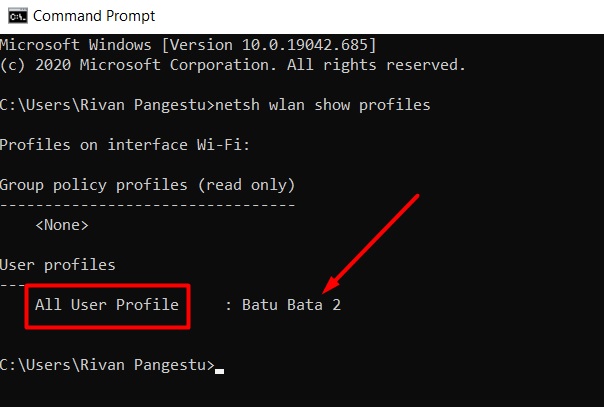The height and width of the screenshot is (407, 604).
Task: Click the <None> entry
Action: (62, 225)
